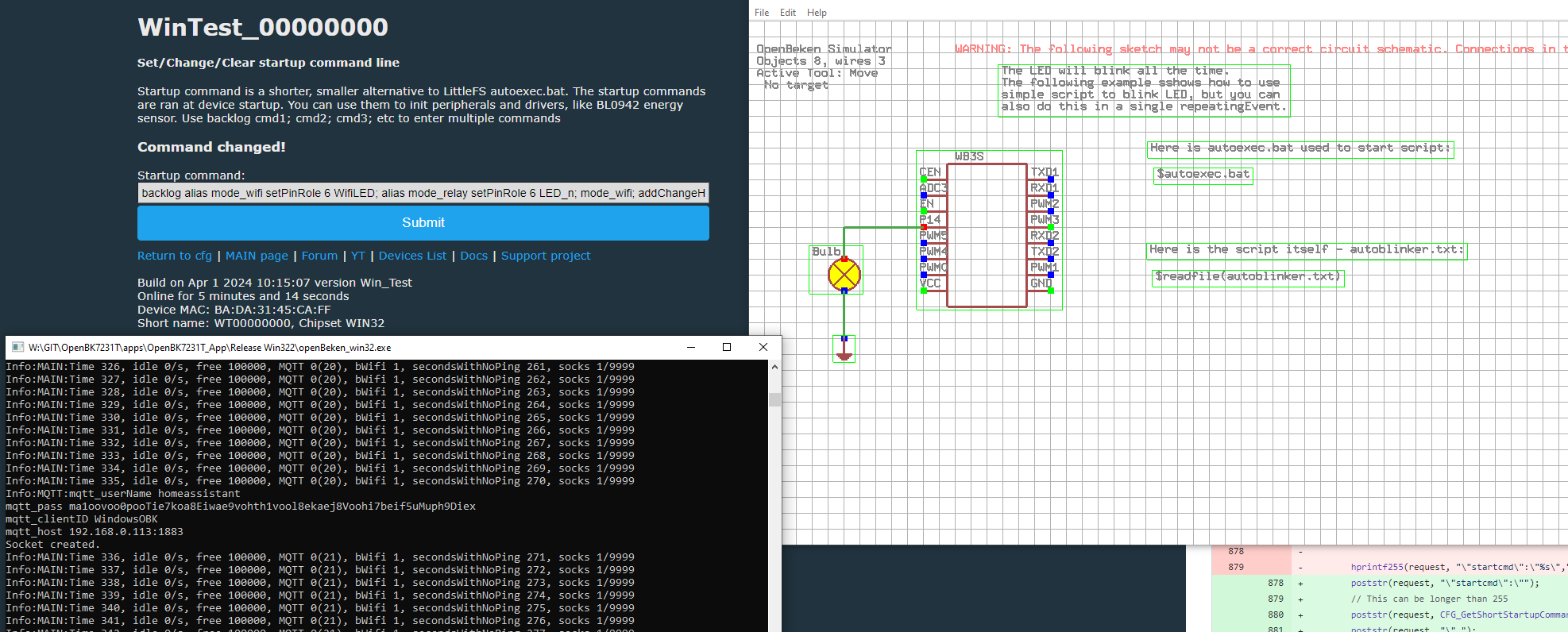Open the Help menu in the simulator

point(817,13)
